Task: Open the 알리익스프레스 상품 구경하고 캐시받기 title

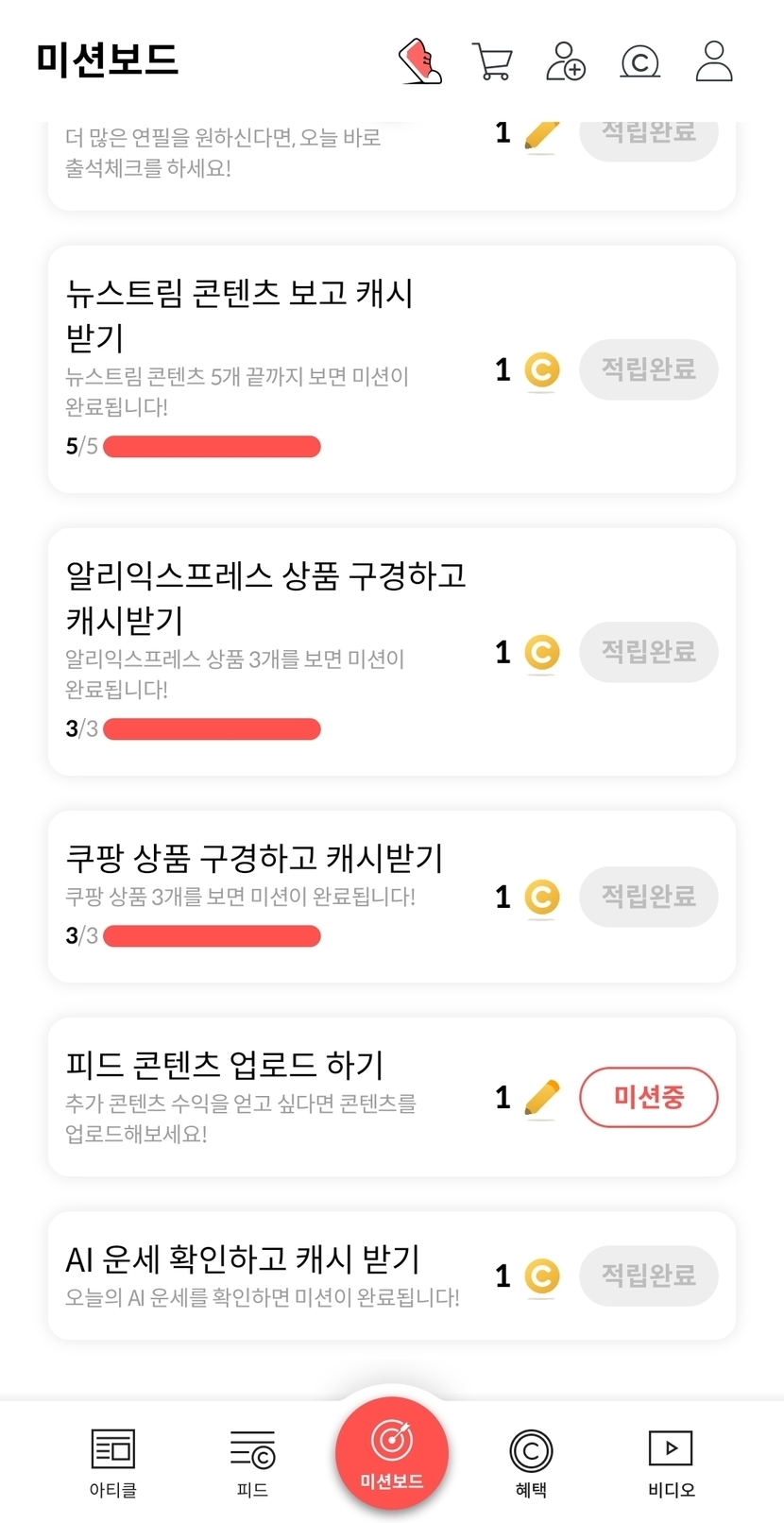Action: (x=265, y=597)
